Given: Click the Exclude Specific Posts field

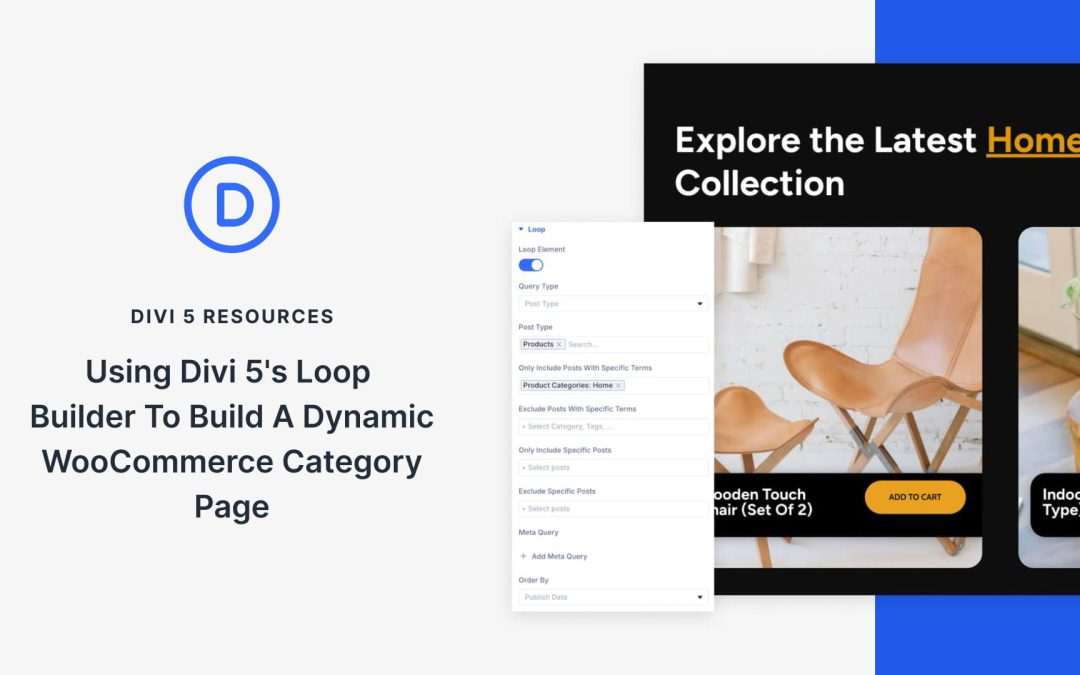Looking at the screenshot, I should coord(613,509).
